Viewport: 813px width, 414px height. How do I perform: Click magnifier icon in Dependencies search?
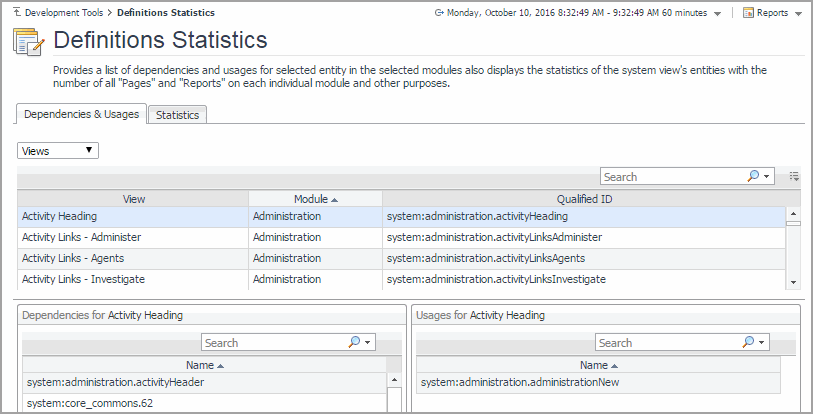point(355,343)
